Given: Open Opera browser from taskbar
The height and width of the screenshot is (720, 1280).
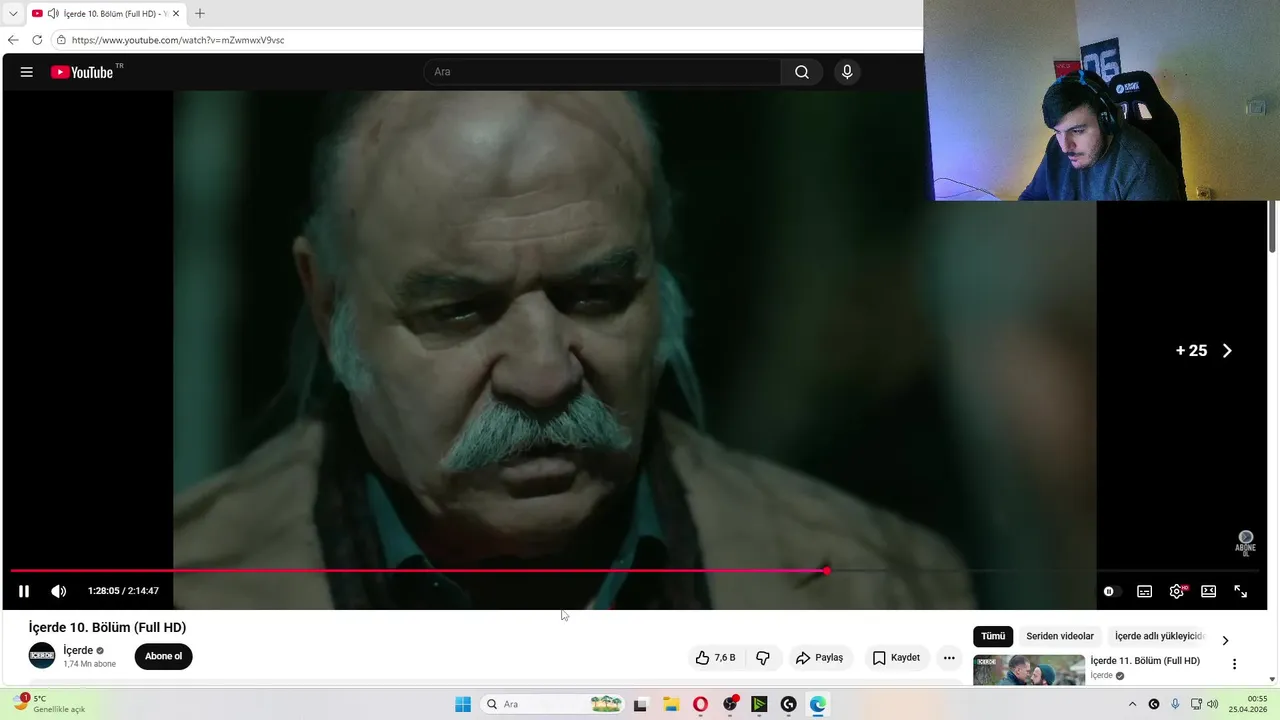Looking at the screenshot, I should click(700, 704).
